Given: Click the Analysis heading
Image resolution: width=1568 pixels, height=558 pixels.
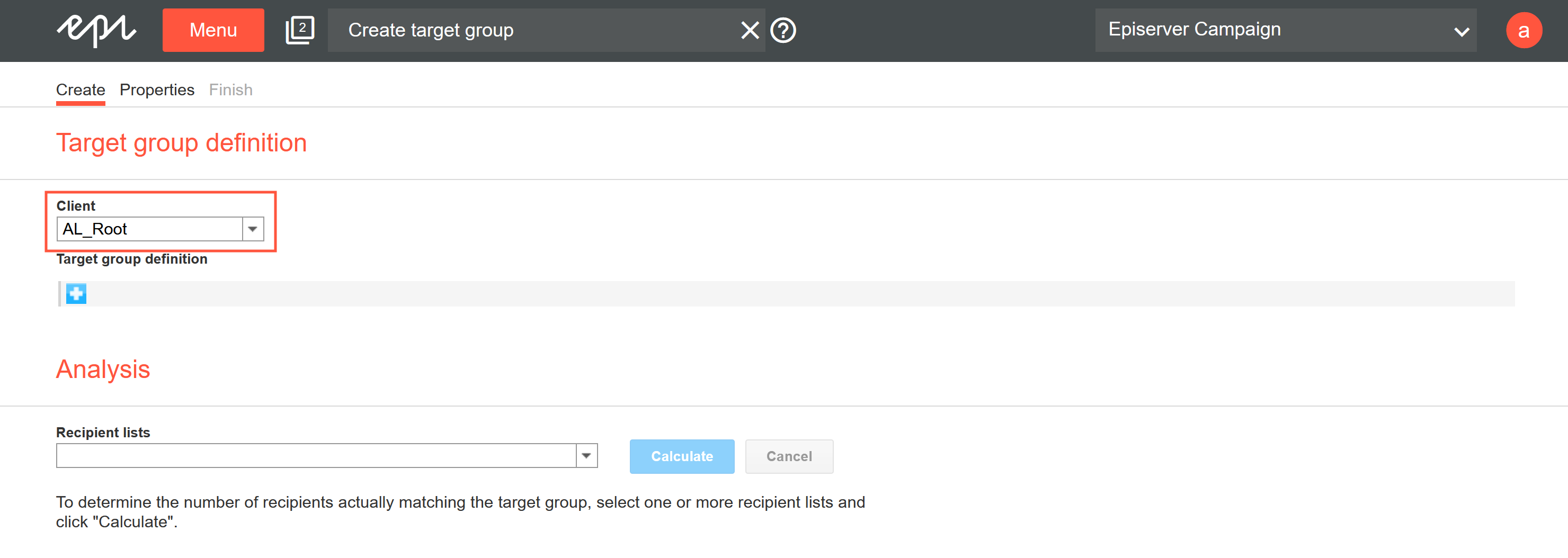Looking at the screenshot, I should [103, 370].
